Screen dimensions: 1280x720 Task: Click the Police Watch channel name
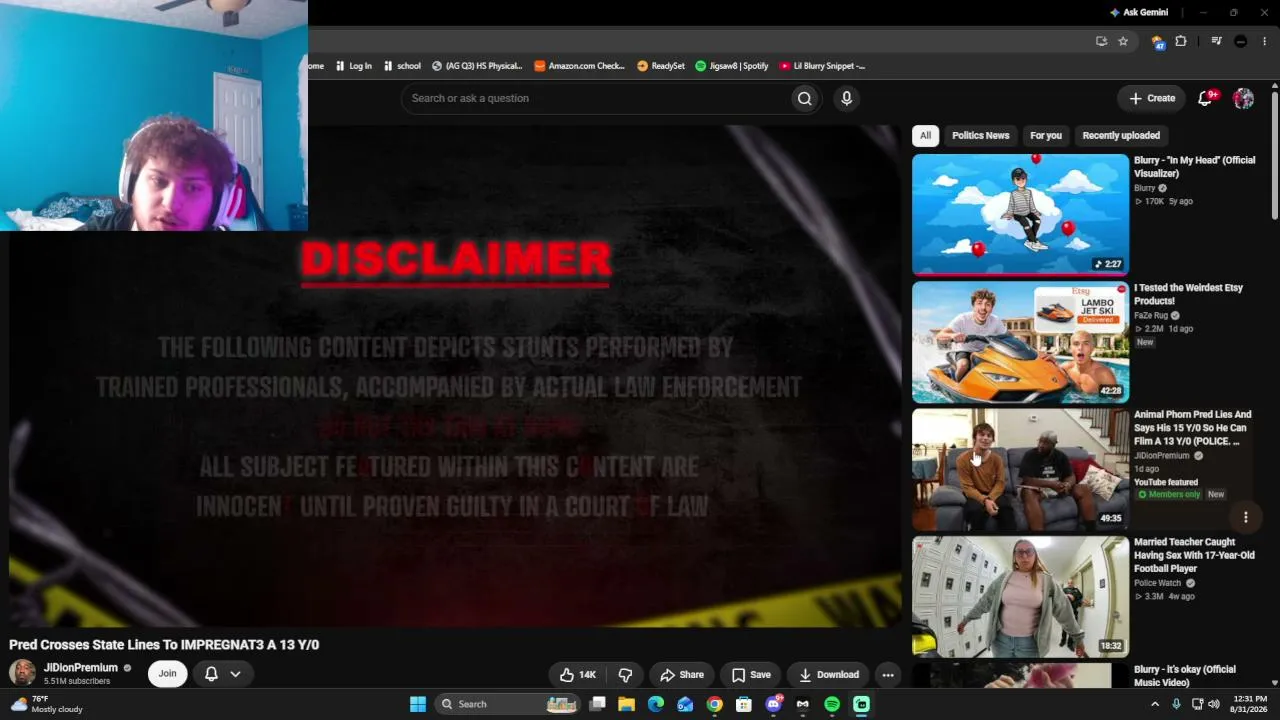click(1158, 583)
